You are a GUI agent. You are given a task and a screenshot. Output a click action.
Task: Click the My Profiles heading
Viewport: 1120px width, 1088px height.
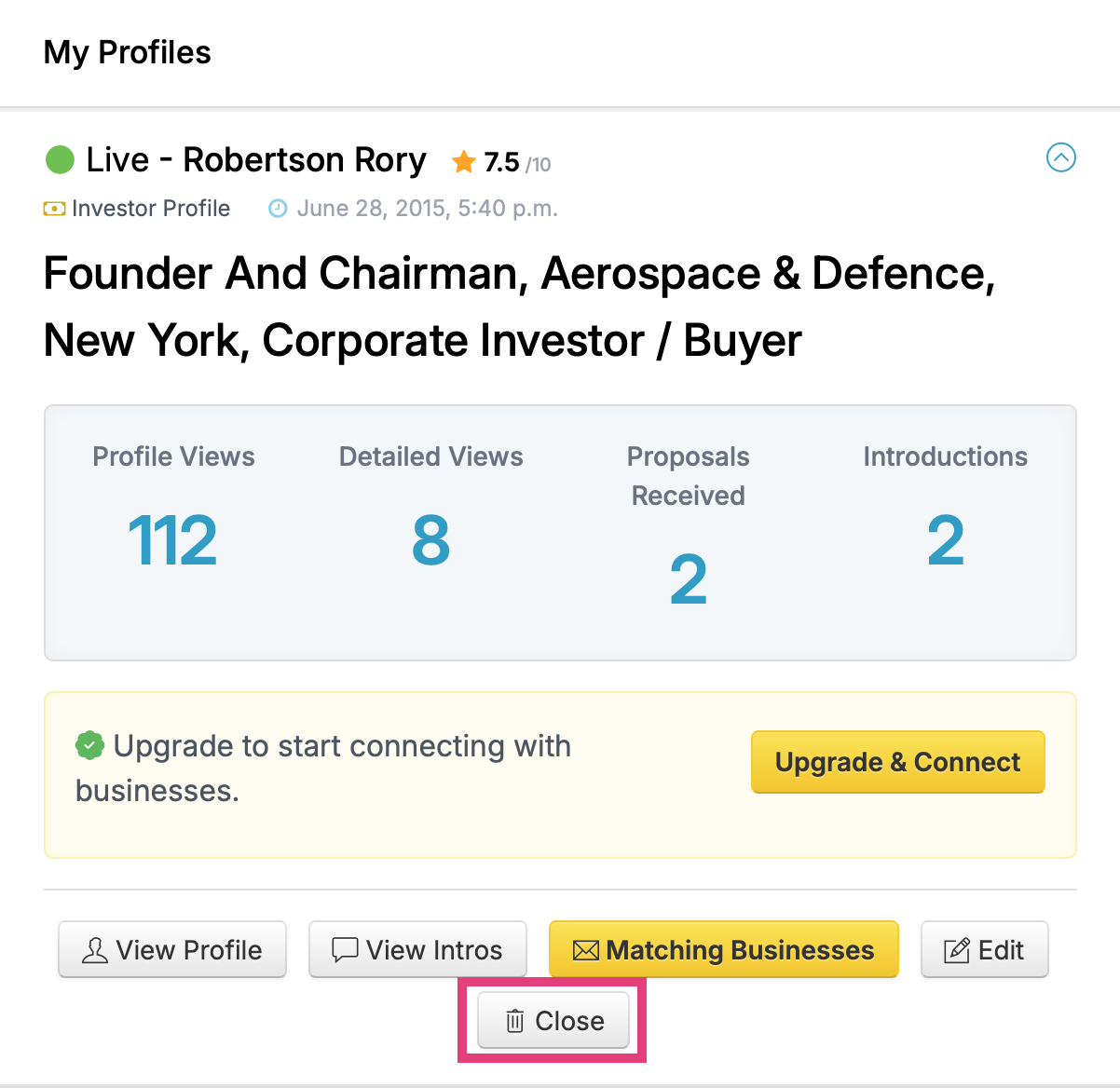click(x=128, y=52)
